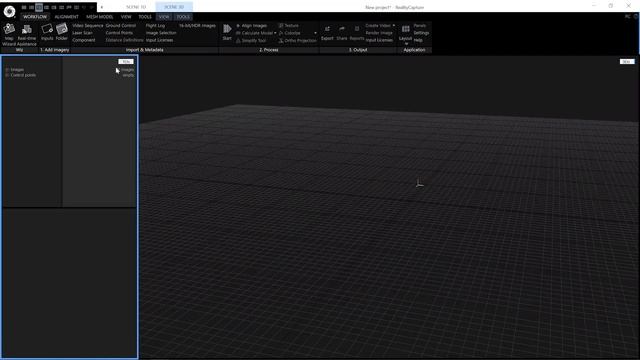
Task: Import Control Points
Action: 119,33
